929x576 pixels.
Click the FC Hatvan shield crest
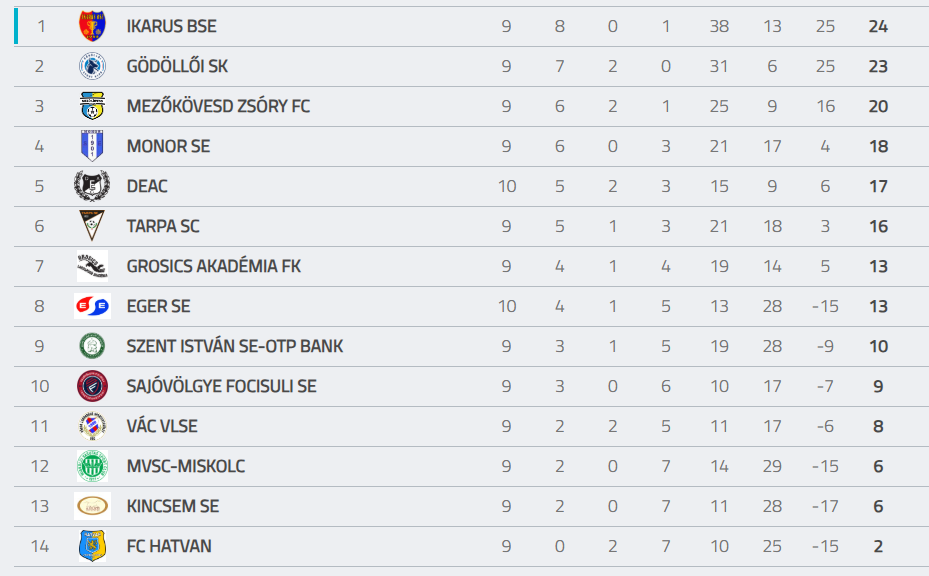coord(92,546)
